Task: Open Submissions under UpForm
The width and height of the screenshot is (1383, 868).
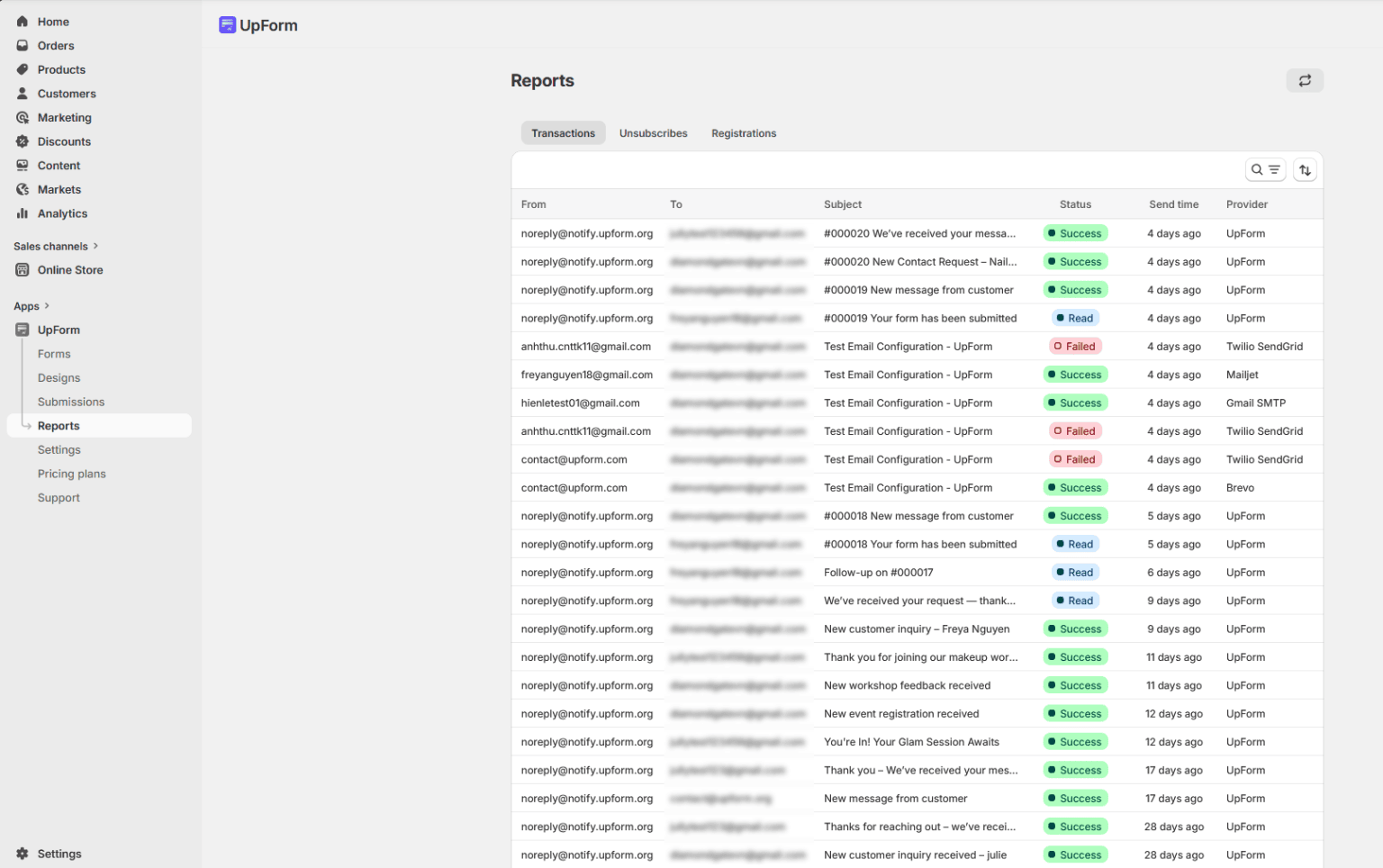Action: tap(71, 402)
